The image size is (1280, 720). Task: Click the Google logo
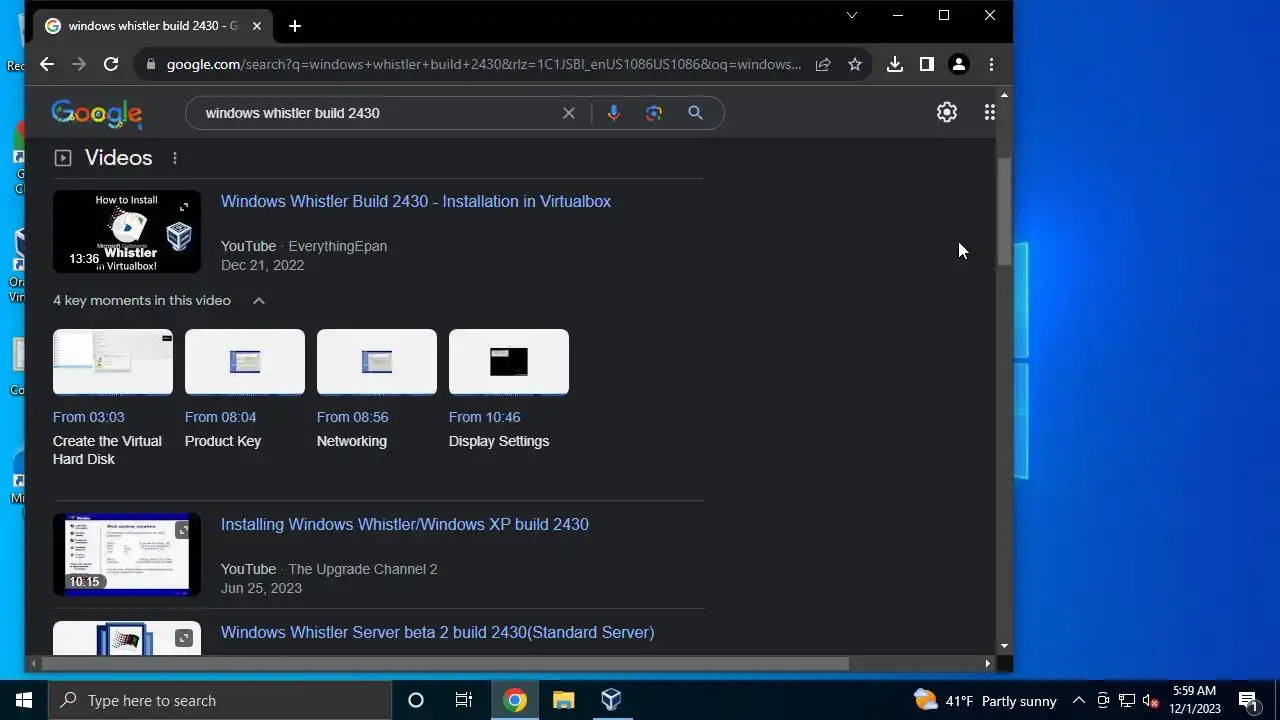click(x=97, y=114)
